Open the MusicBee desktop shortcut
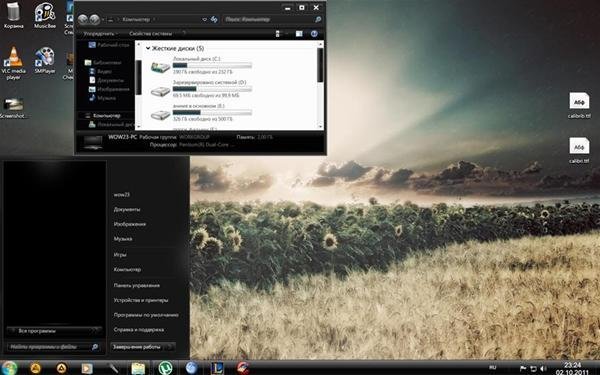 click(45, 15)
